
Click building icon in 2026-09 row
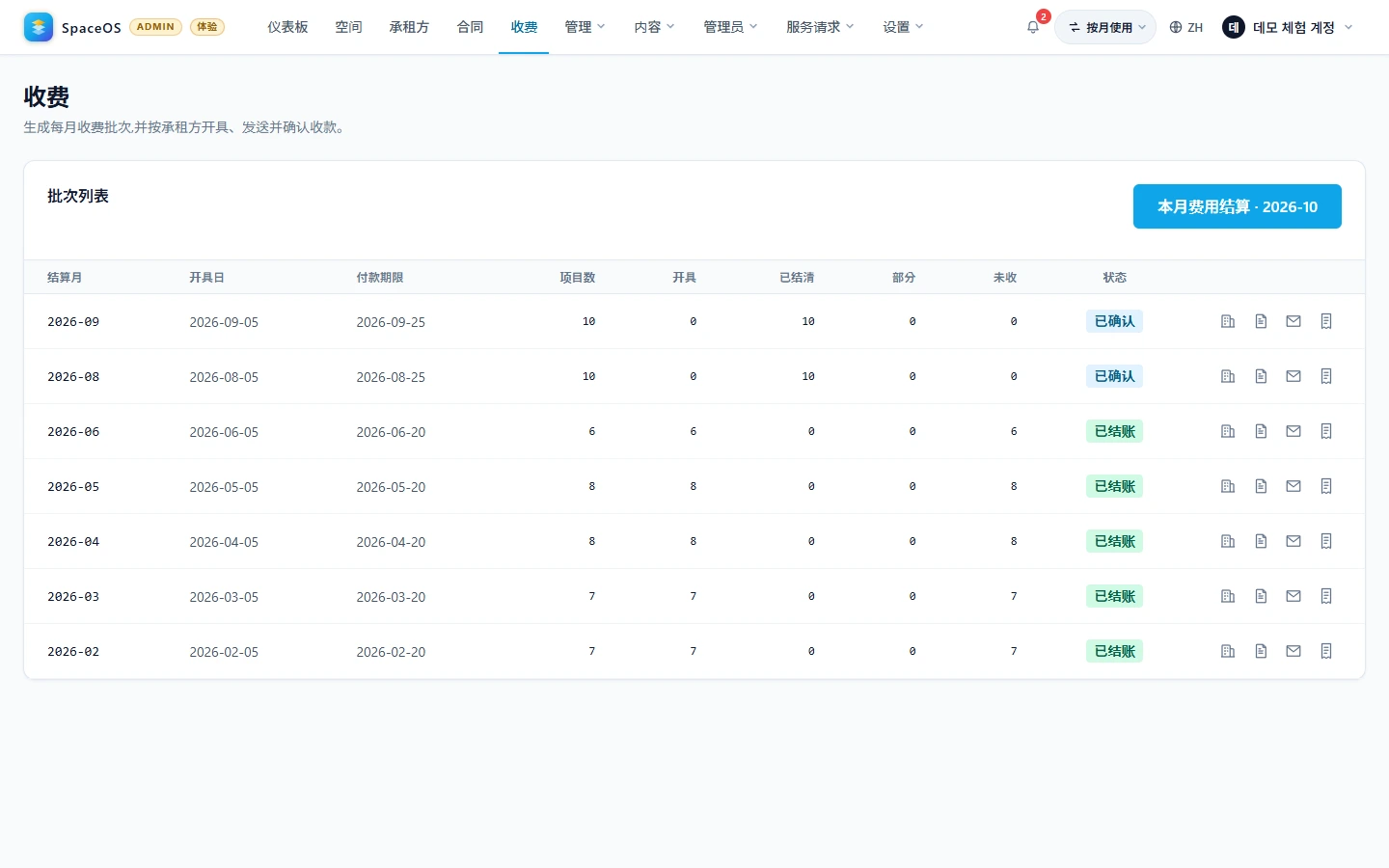coord(1228,321)
